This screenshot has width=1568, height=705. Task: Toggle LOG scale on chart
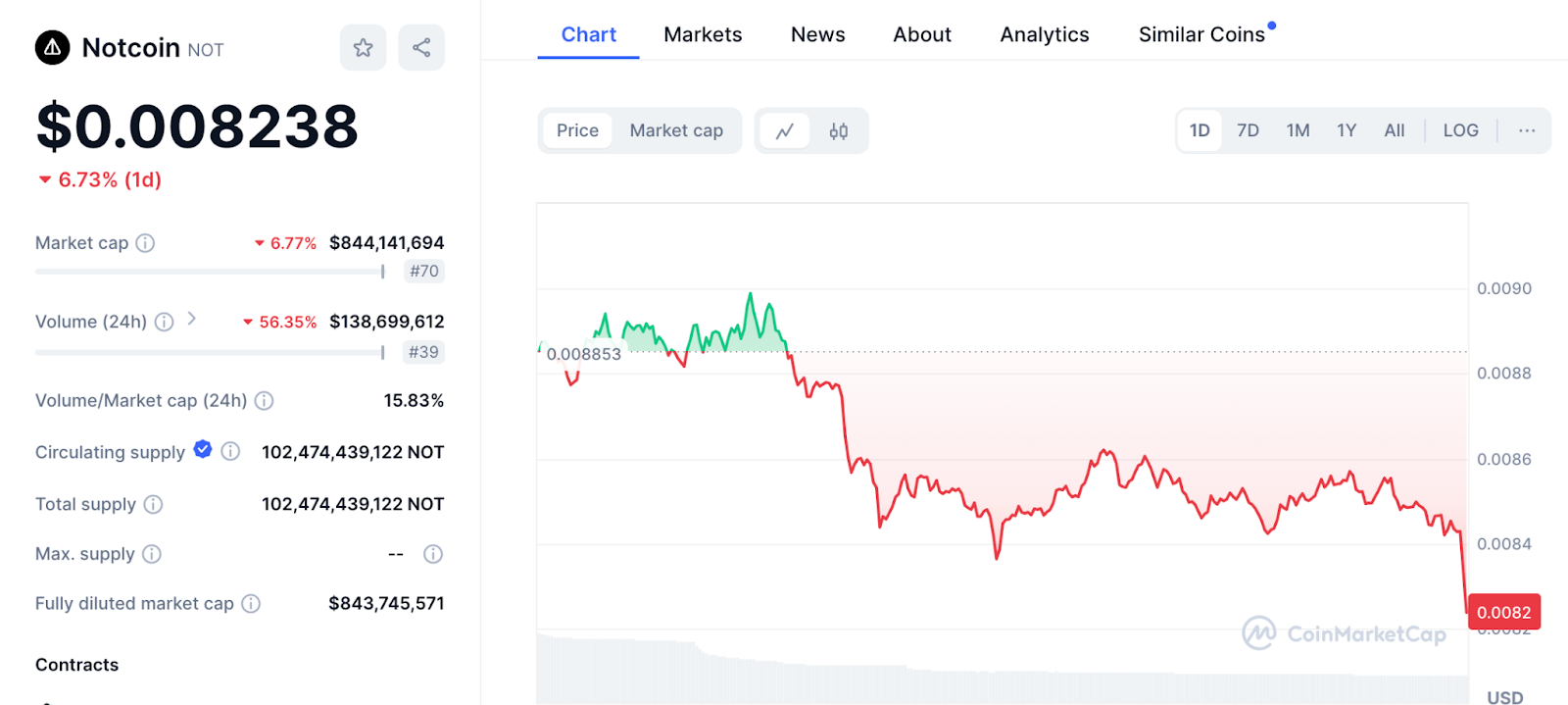(x=1460, y=130)
